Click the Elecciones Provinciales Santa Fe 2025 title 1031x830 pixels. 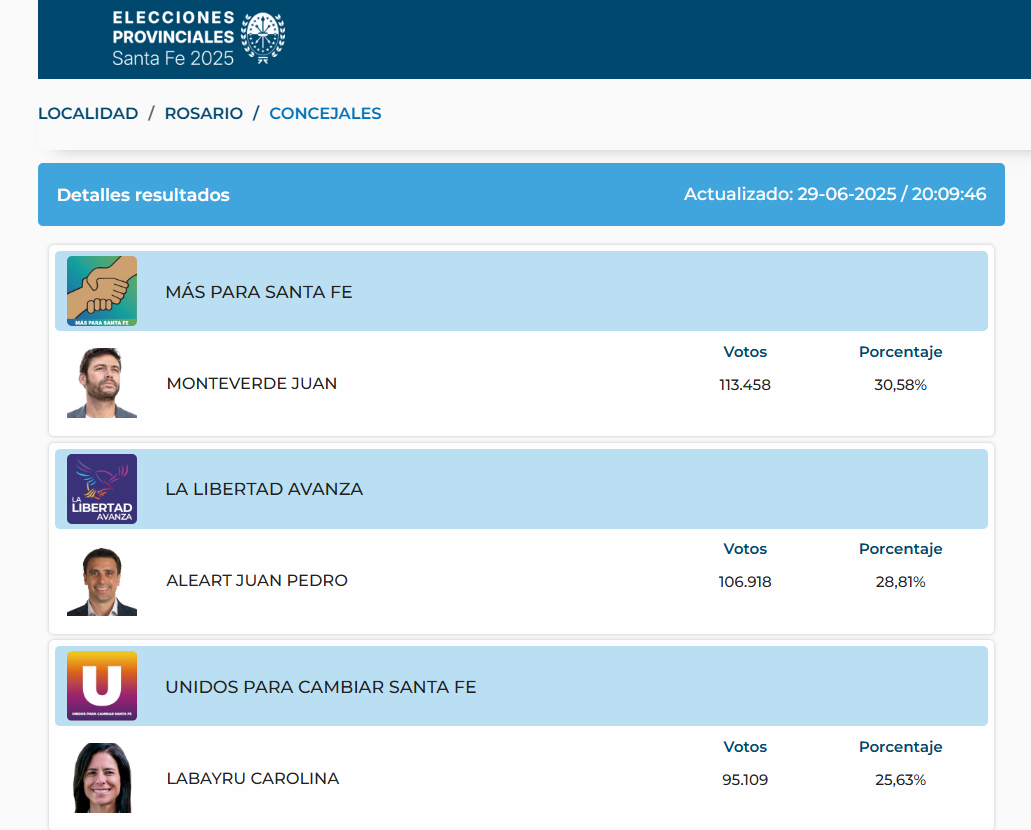click(x=173, y=38)
